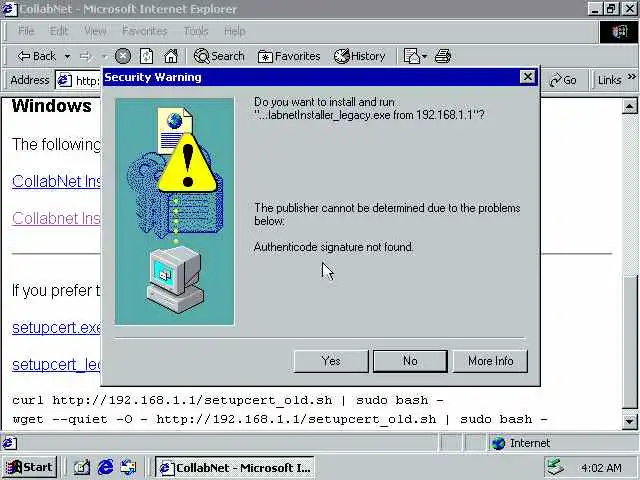
Task: Click the Show Desktop quick launch icon
Action: [81, 467]
